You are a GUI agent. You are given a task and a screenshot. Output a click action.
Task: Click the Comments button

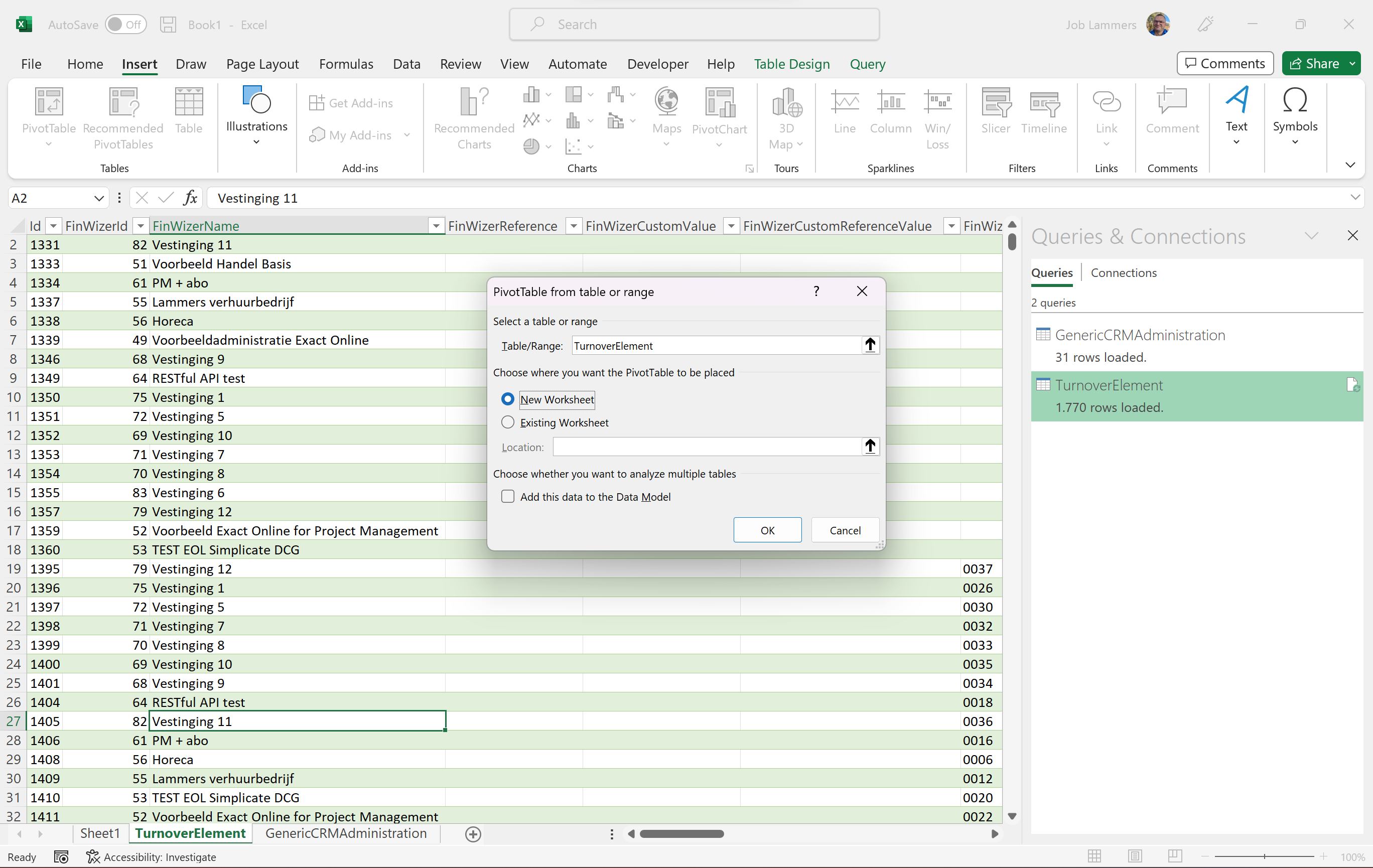point(1225,63)
